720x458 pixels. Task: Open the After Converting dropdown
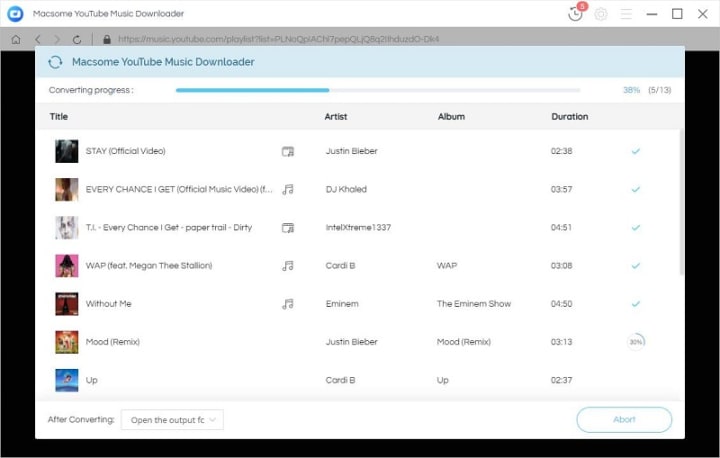click(x=172, y=420)
